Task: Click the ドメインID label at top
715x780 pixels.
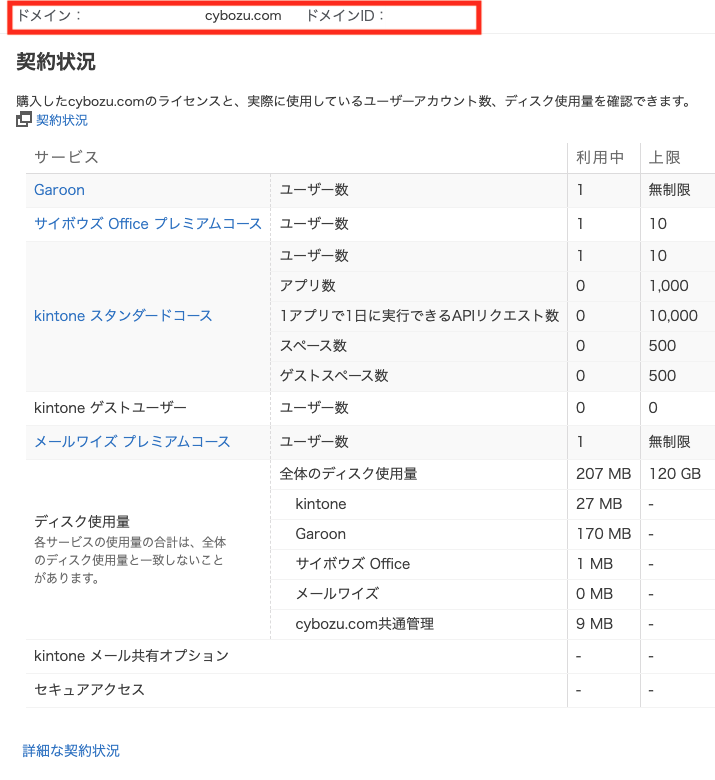Action: [x=345, y=16]
